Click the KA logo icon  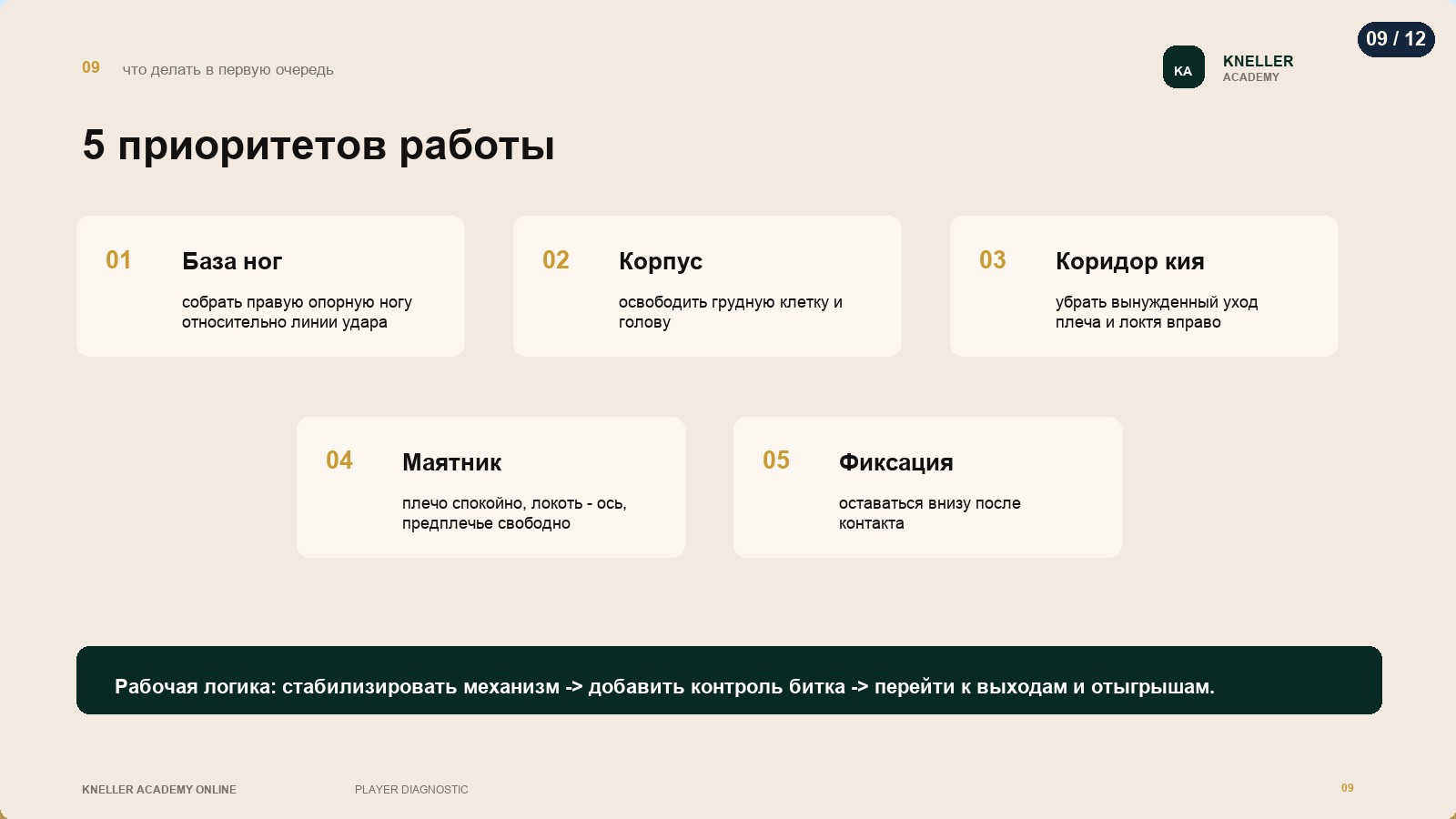[x=1183, y=67]
